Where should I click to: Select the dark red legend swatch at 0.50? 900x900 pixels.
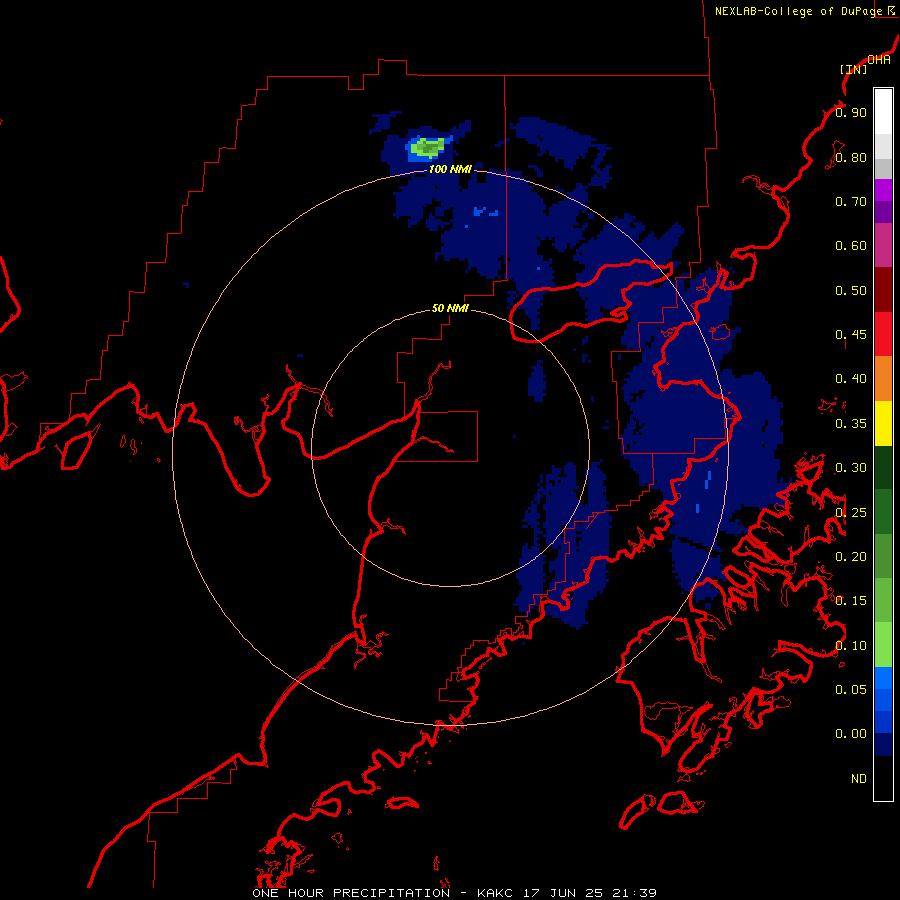(x=883, y=290)
